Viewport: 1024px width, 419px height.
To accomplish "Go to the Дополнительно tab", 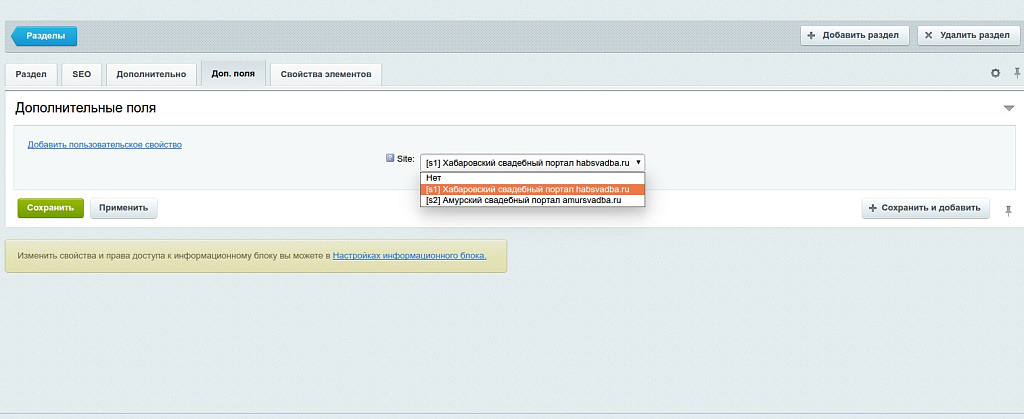I will (x=151, y=75).
